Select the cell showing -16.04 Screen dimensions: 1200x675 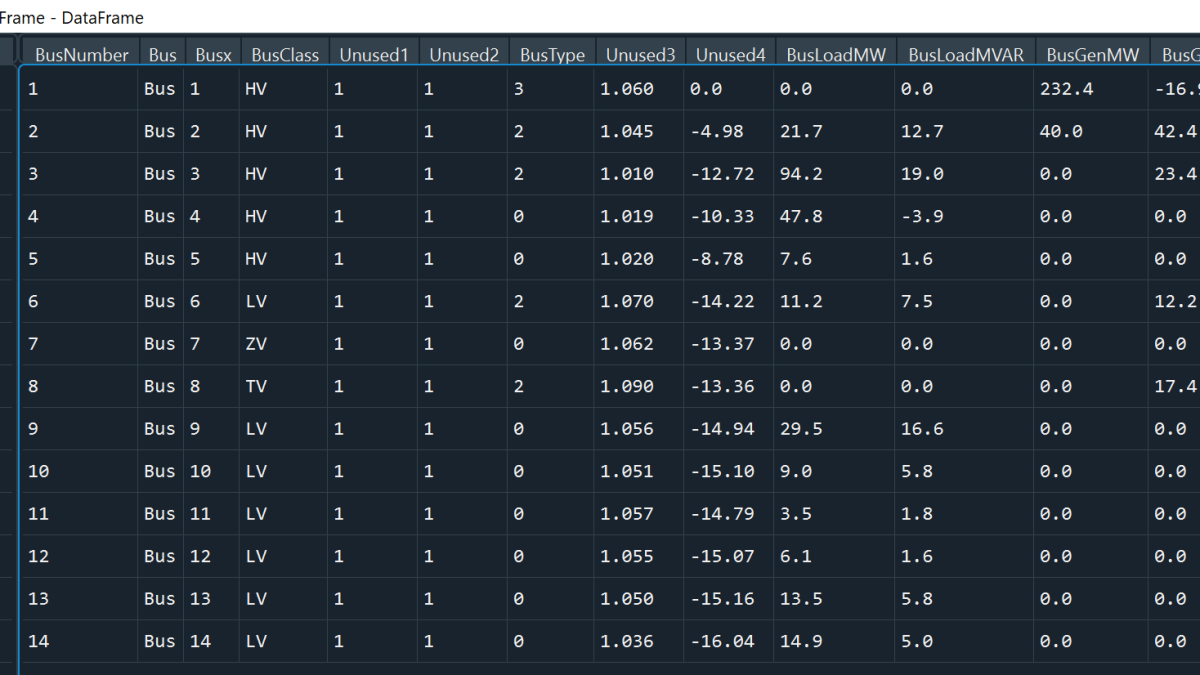(722, 641)
